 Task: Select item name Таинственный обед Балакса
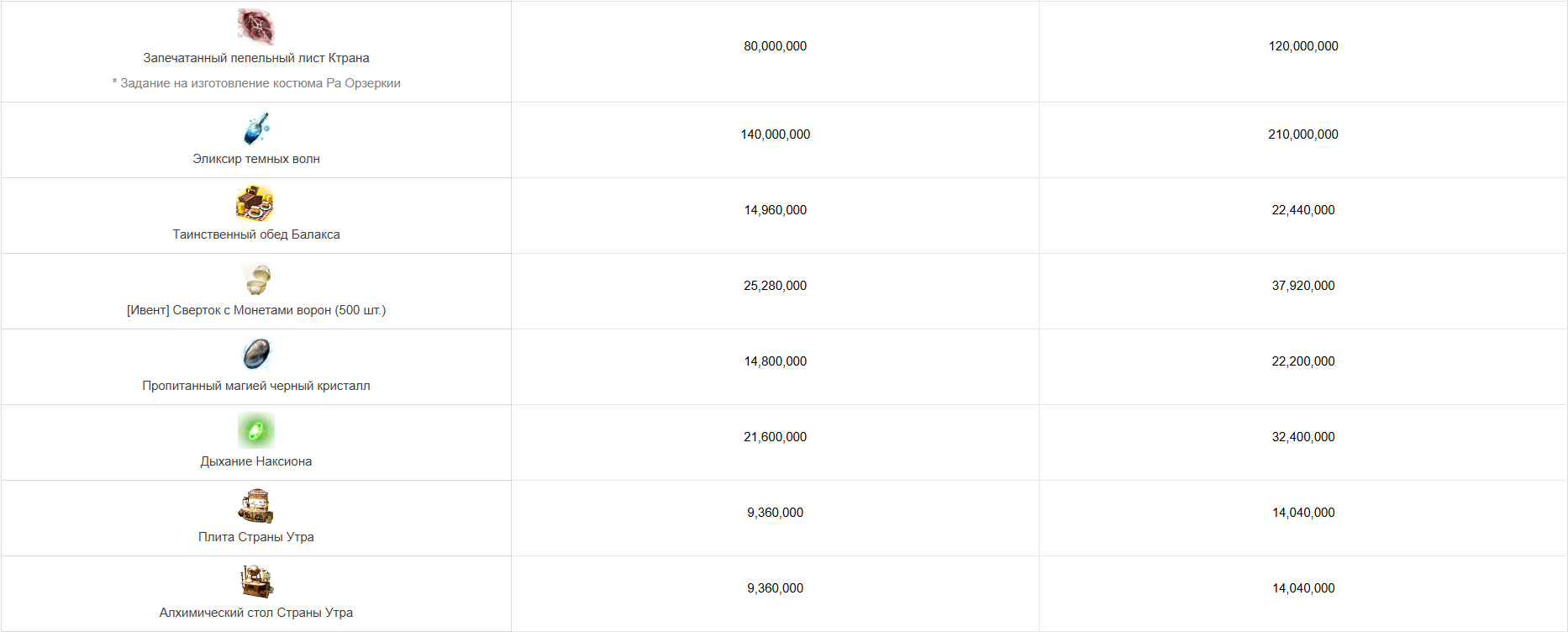point(256,234)
